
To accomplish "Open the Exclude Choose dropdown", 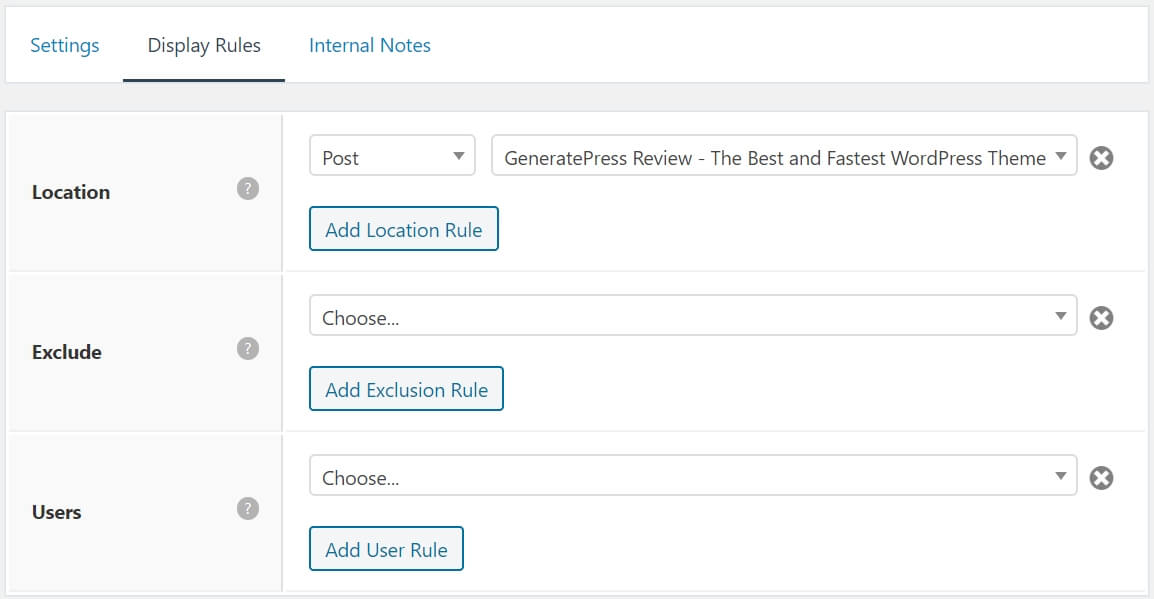I will 693,317.
